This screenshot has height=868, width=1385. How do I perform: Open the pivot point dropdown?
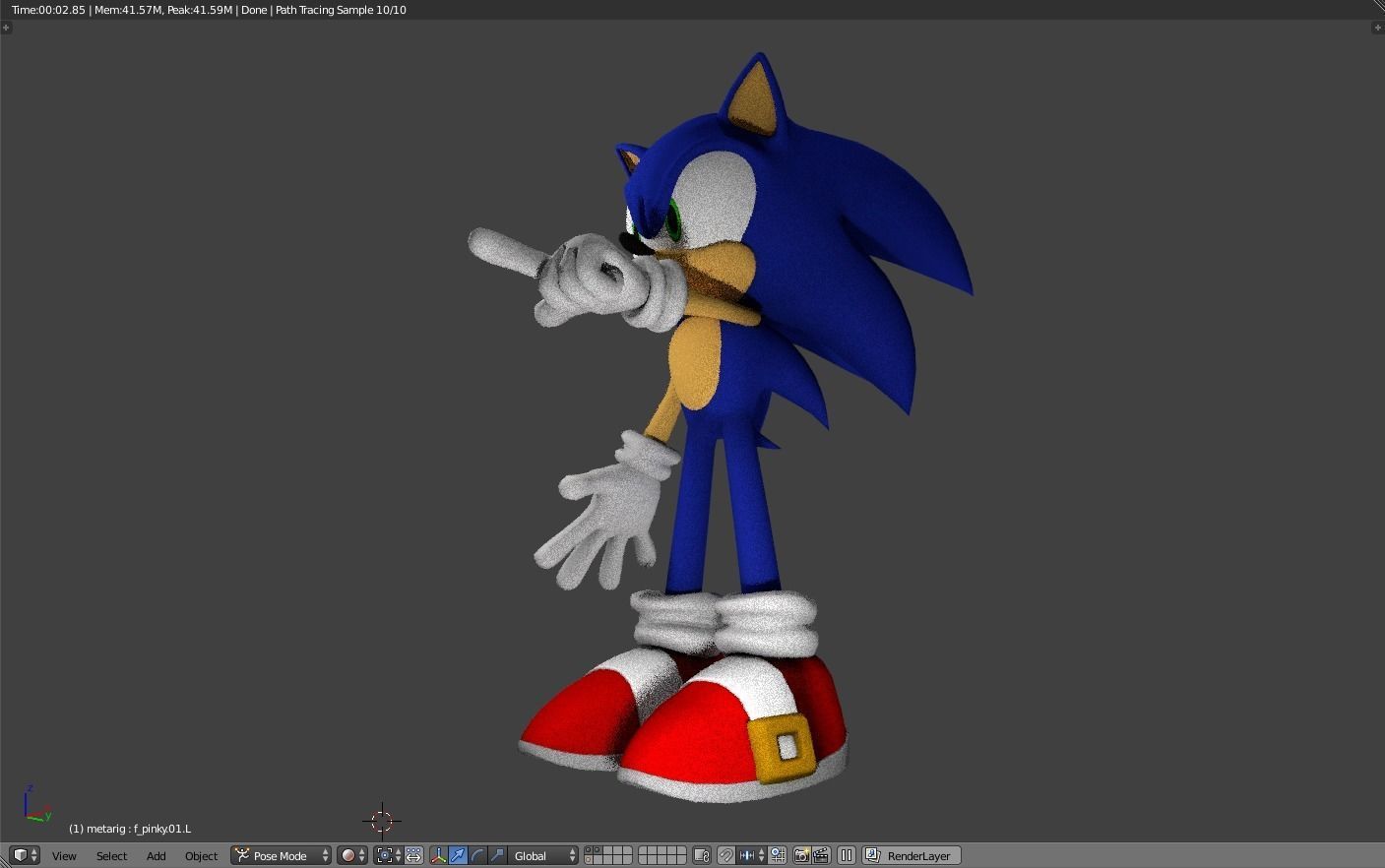388,855
